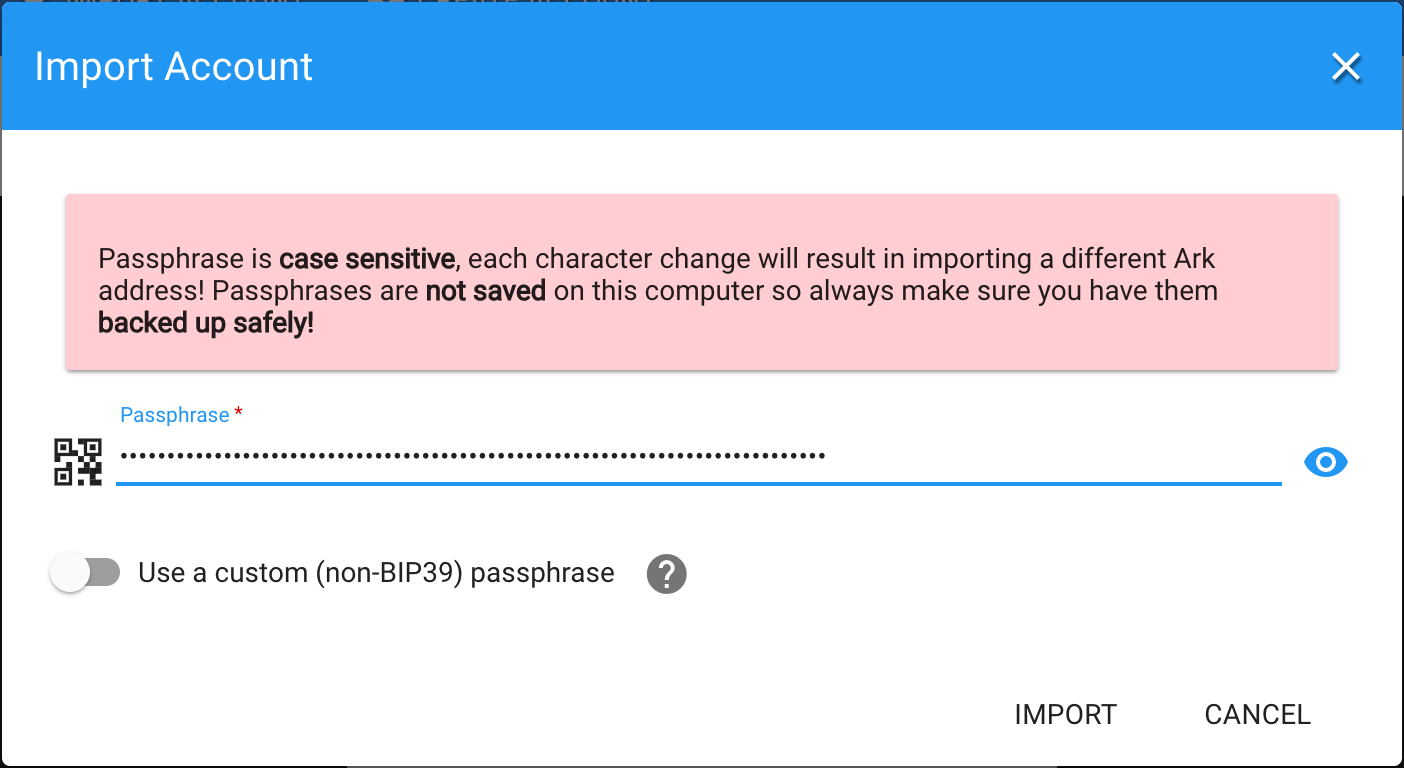Image resolution: width=1404 pixels, height=768 pixels.
Task: Click the Passphrase input field
Action: pos(698,457)
